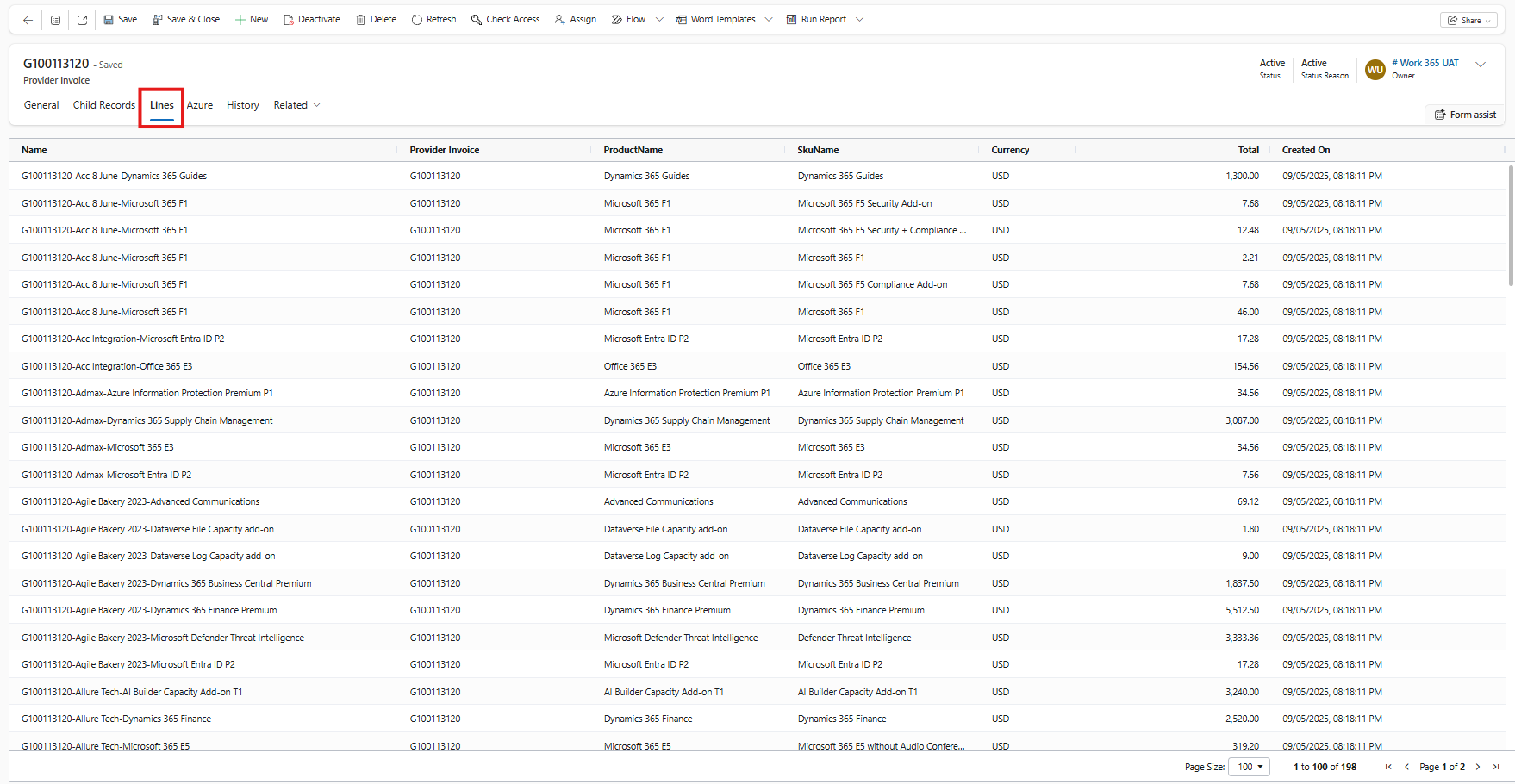Screen dimensions: 1515x784
Task: Click the WU owner avatar
Action: tap(1375, 70)
